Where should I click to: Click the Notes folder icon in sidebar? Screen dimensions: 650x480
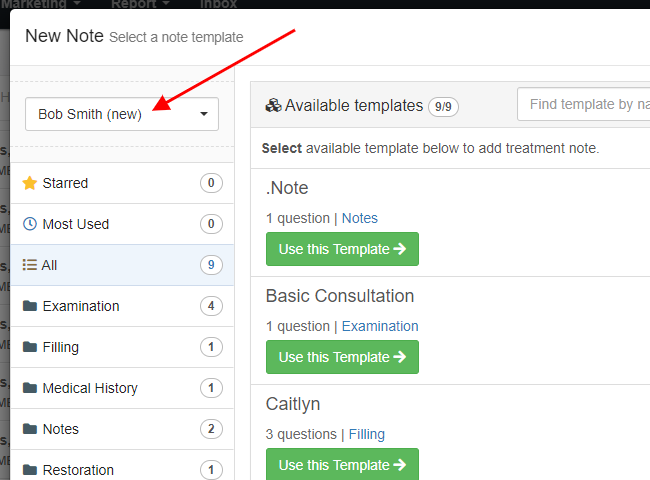click(30, 429)
